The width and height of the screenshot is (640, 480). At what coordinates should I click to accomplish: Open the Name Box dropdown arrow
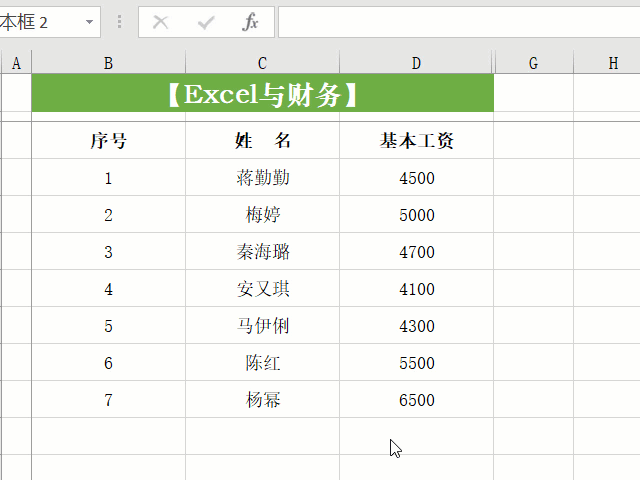point(89,22)
